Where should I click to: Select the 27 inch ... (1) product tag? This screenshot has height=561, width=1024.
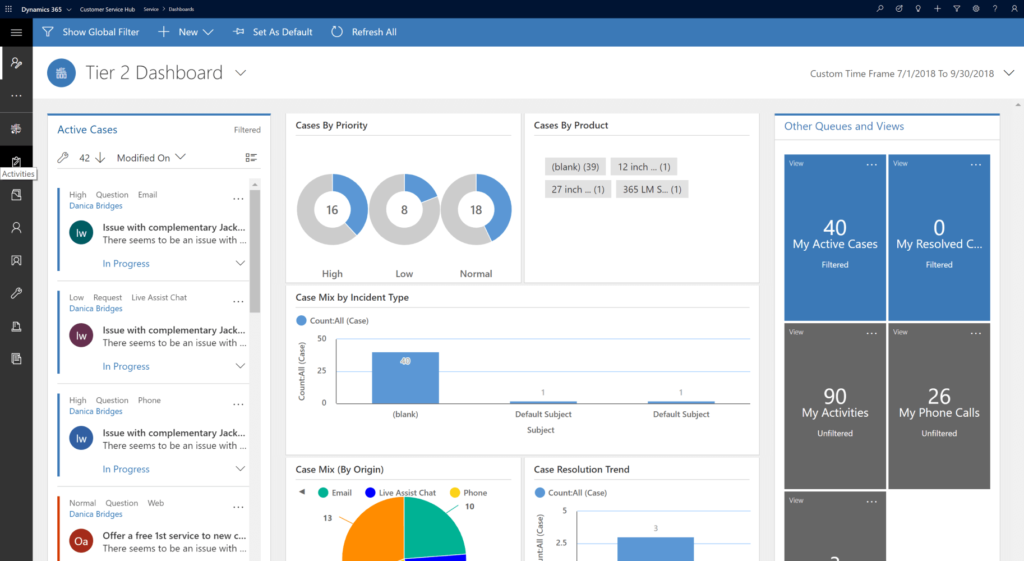(578, 189)
